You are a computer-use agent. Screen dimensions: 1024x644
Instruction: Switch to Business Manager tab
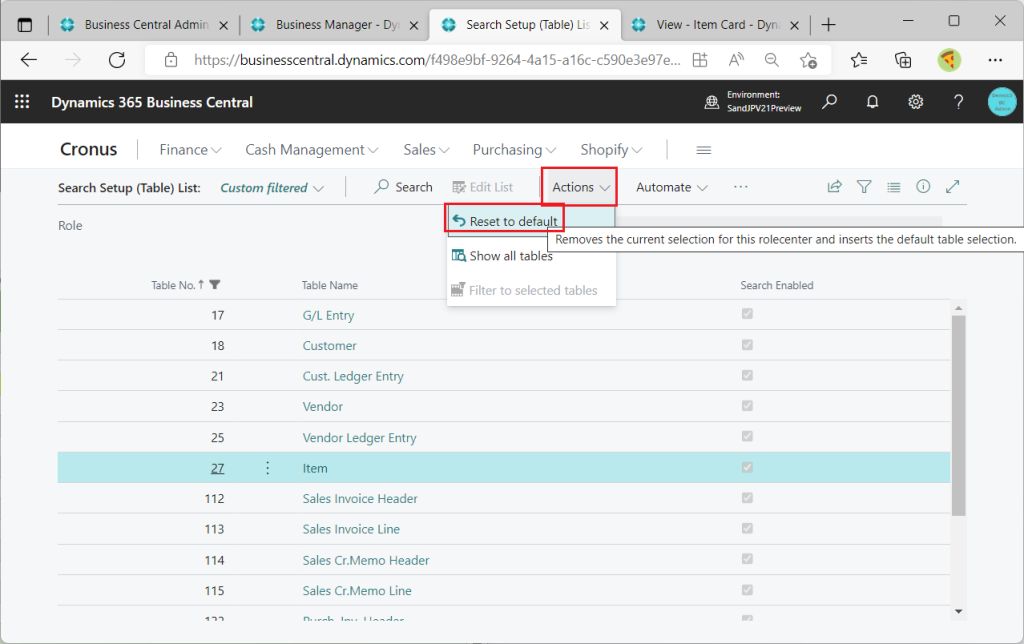[335, 25]
